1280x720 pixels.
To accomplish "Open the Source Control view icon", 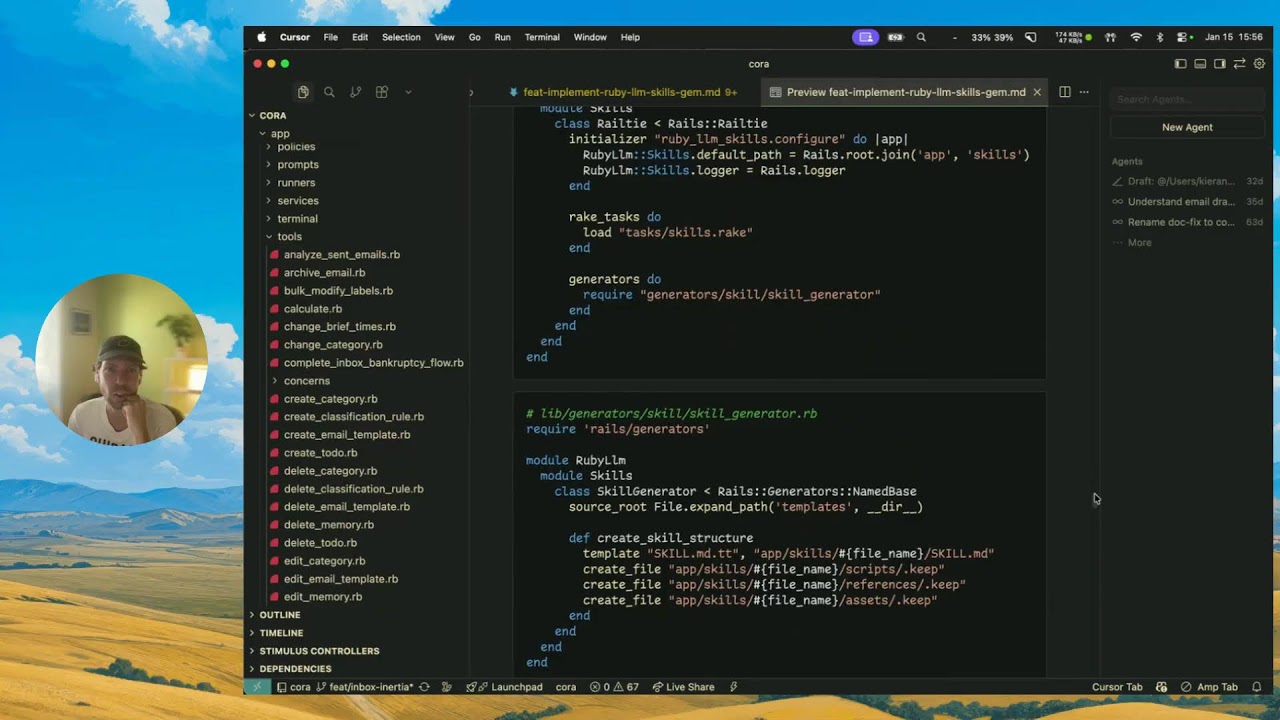I will [x=355, y=92].
